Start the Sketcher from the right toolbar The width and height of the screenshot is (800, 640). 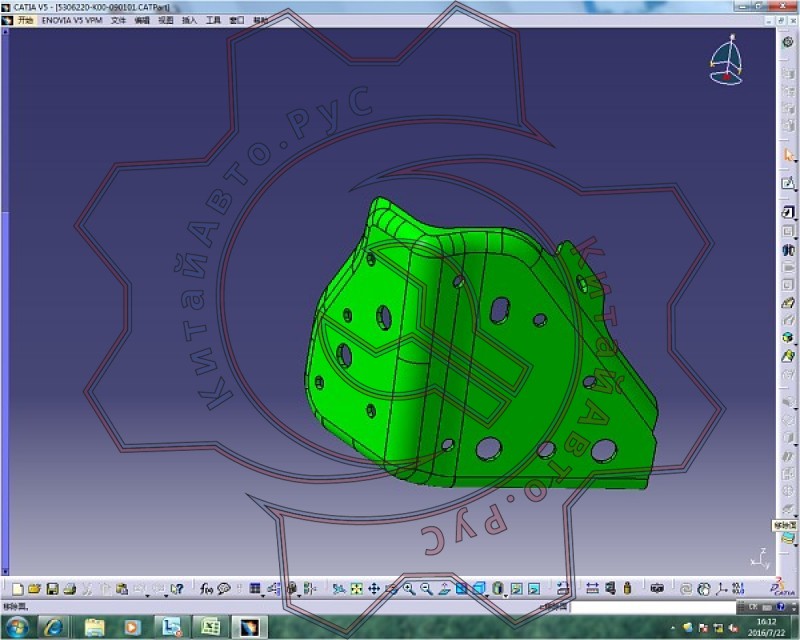(x=788, y=183)
